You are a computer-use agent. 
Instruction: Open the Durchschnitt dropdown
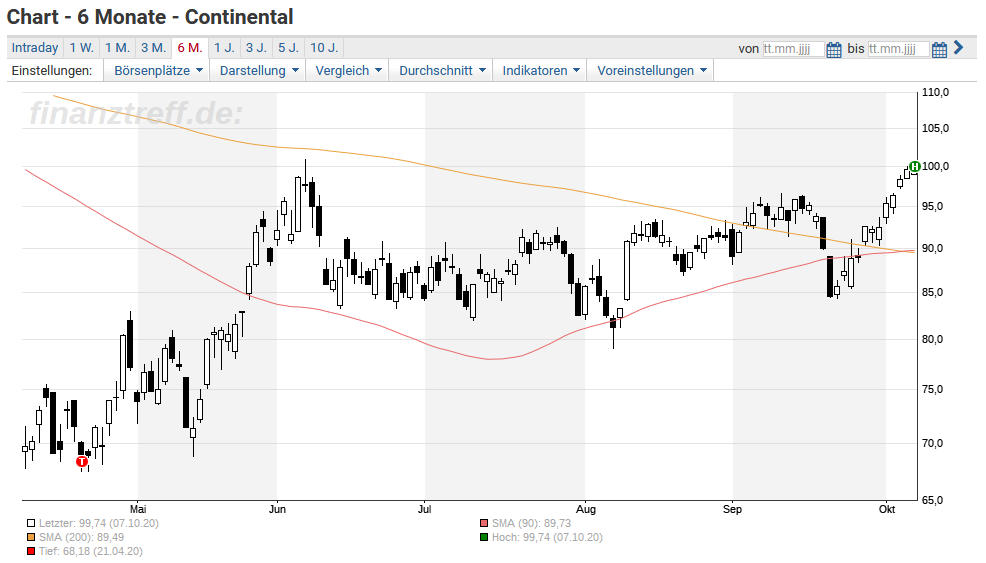pyautogui.click(x=441, y=70)
